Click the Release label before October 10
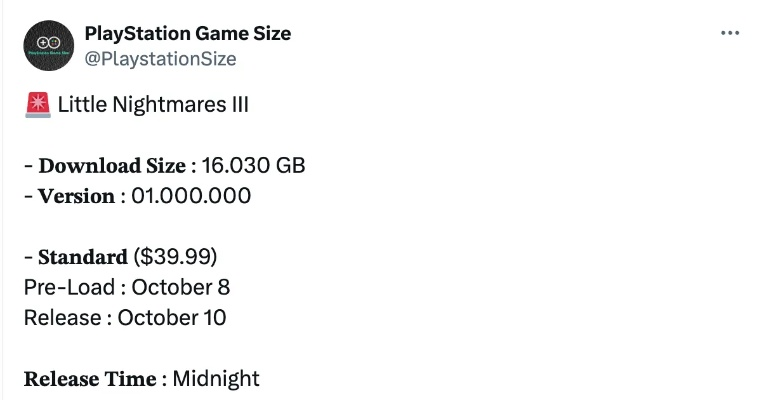The height and width of the screenshot is (400, 759). pos(59,319)
